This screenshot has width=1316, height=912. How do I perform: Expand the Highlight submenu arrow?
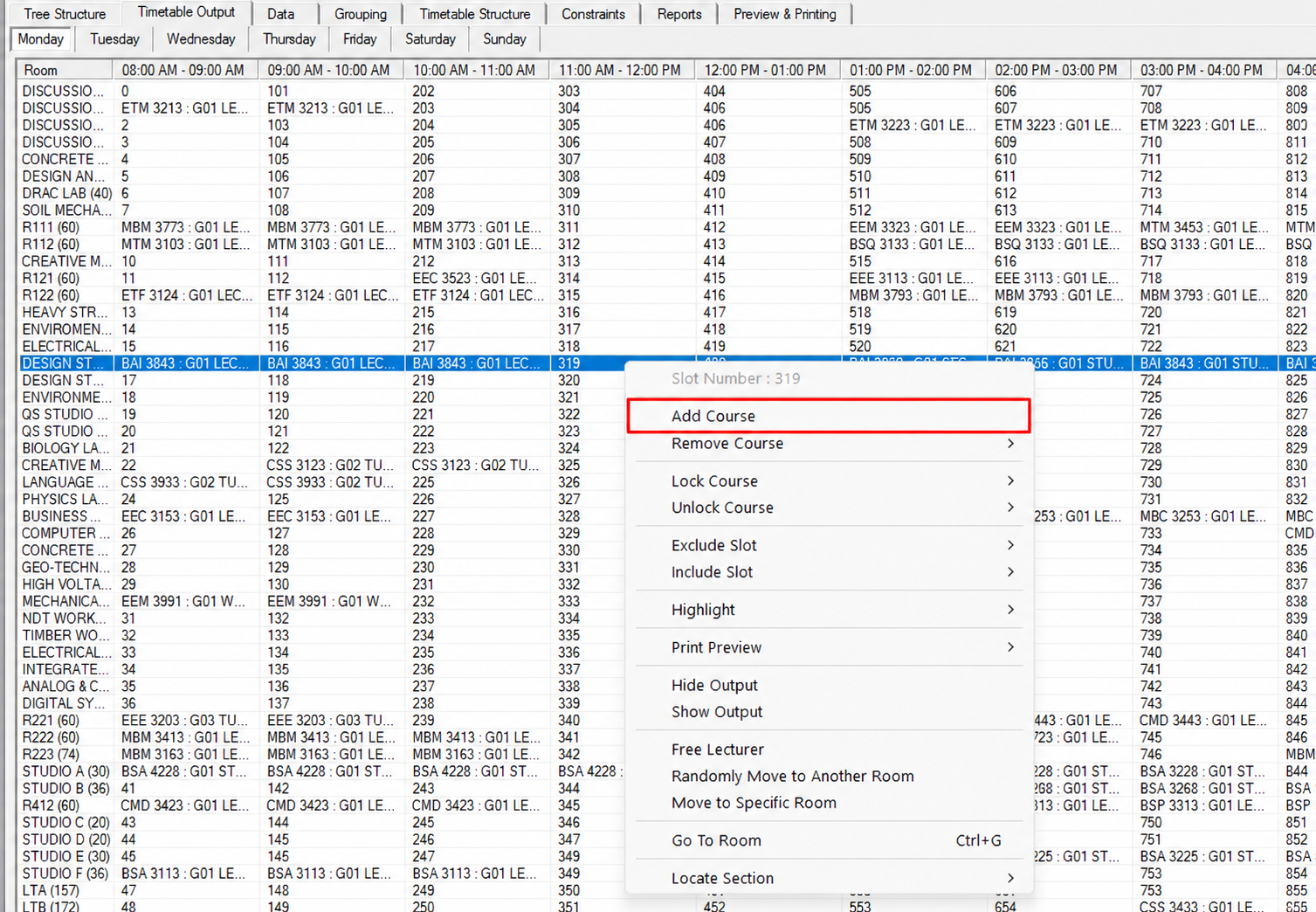point(1010,610)
